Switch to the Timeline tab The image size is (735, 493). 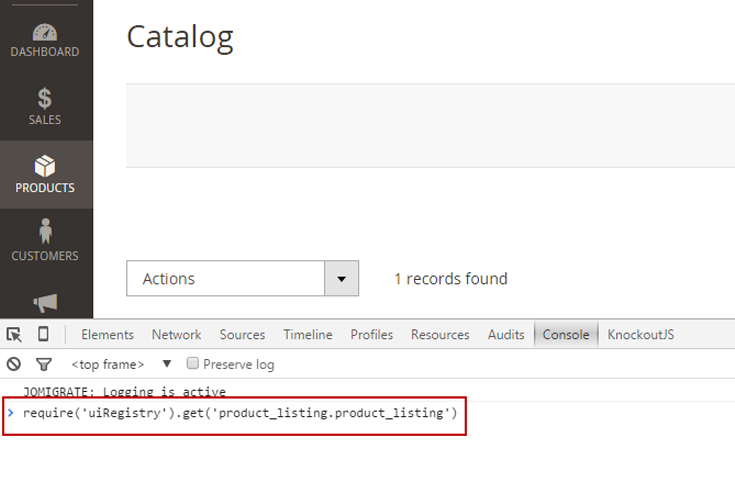[308, 335]
